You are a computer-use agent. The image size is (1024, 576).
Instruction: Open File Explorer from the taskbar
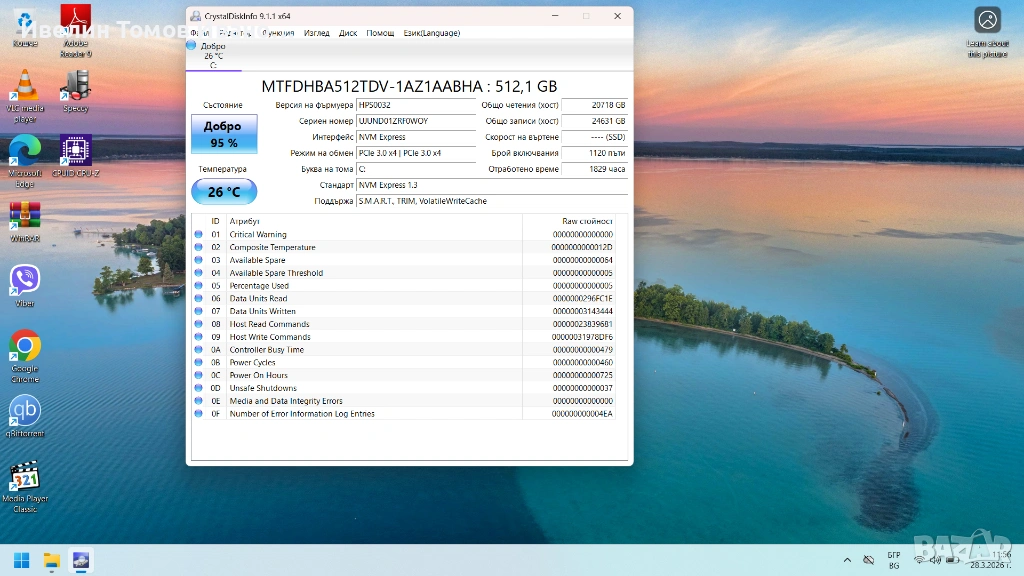51,559
